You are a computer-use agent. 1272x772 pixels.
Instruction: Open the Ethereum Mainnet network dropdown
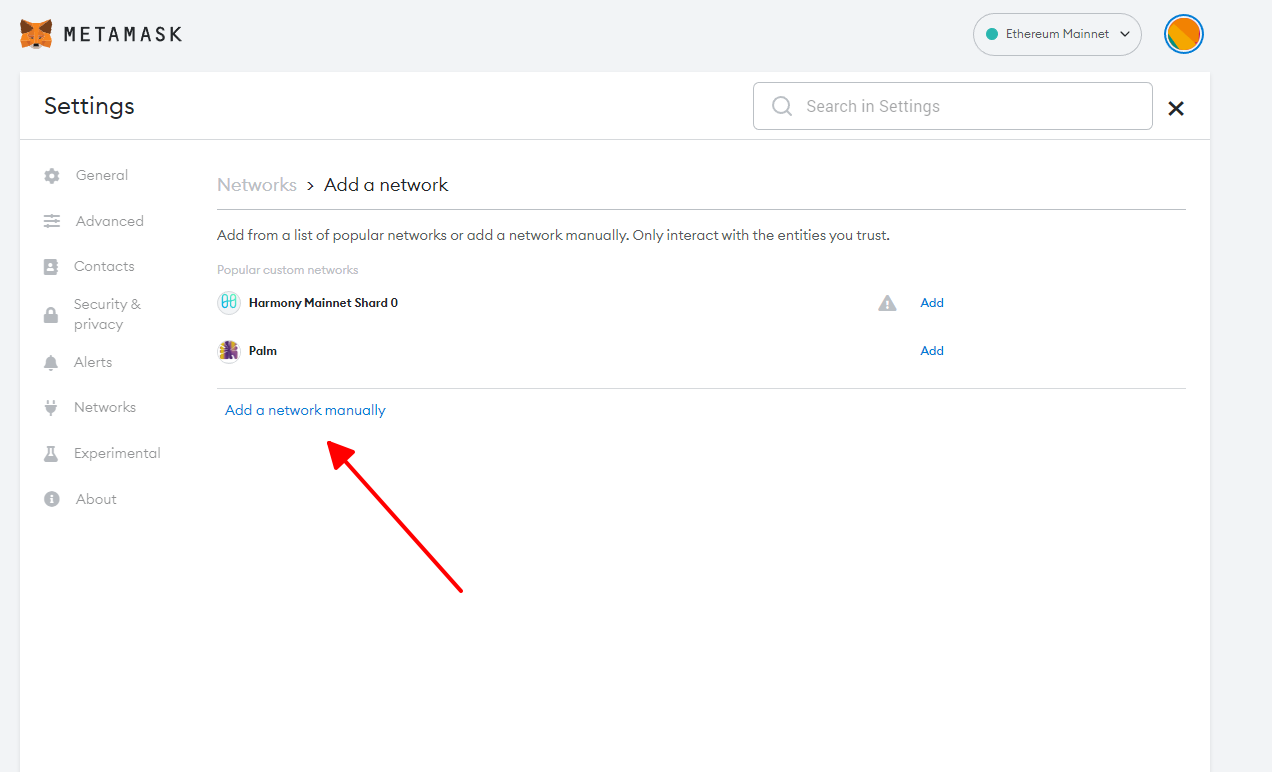[1057, 34]
